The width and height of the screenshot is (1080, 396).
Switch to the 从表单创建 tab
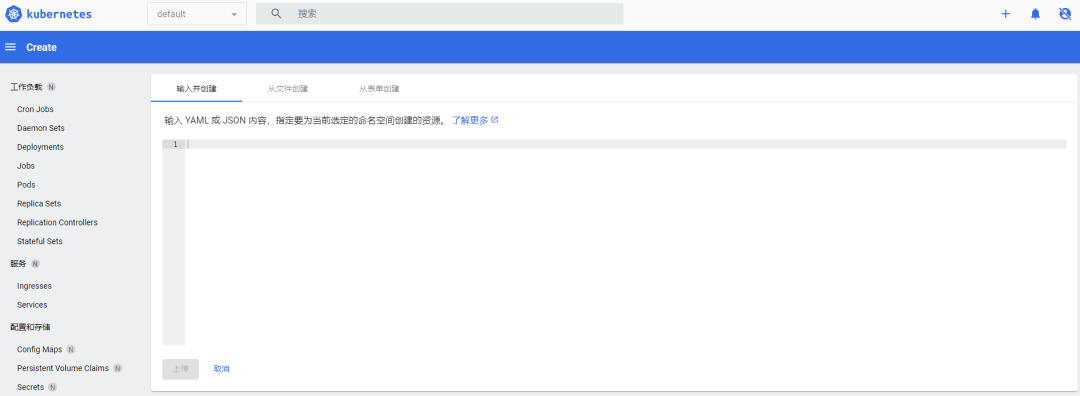[x=379, y=89]
